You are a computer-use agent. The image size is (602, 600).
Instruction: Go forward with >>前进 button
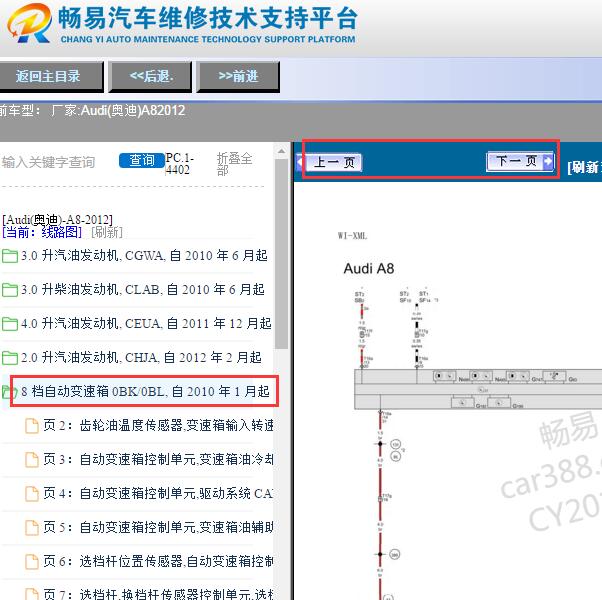point(238,76)
